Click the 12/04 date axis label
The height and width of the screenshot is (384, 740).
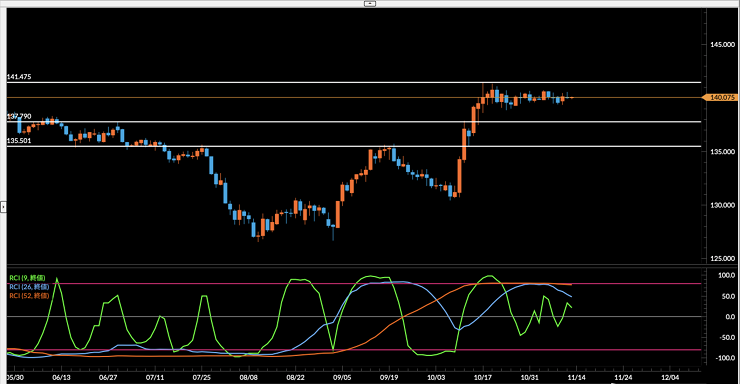pos(670,377)
